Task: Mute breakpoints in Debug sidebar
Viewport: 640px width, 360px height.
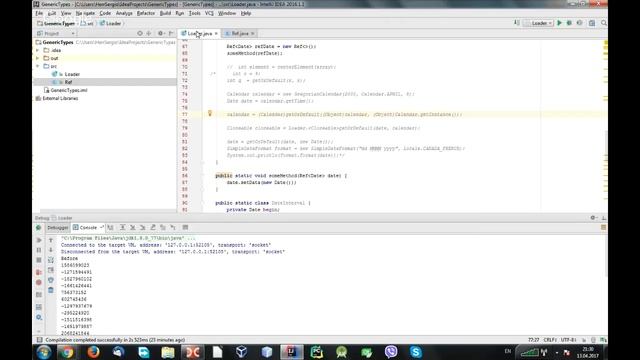Action: (x=39, y=282)
